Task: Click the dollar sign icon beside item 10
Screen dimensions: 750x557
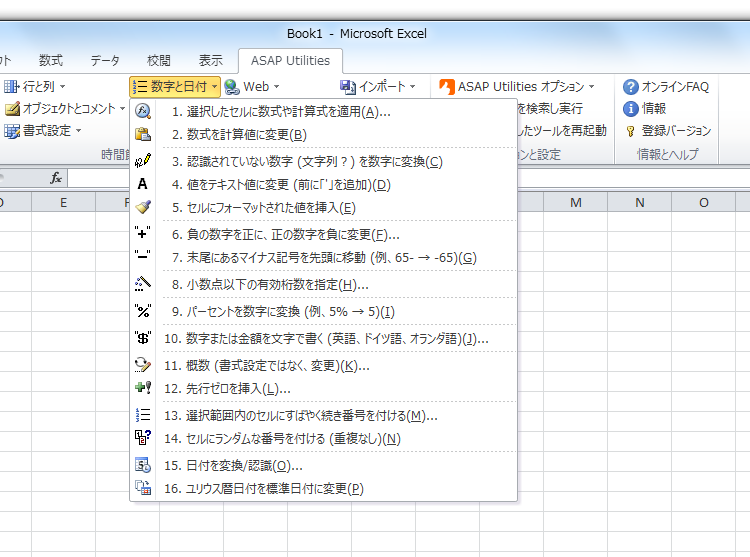Action: point(143,338)
